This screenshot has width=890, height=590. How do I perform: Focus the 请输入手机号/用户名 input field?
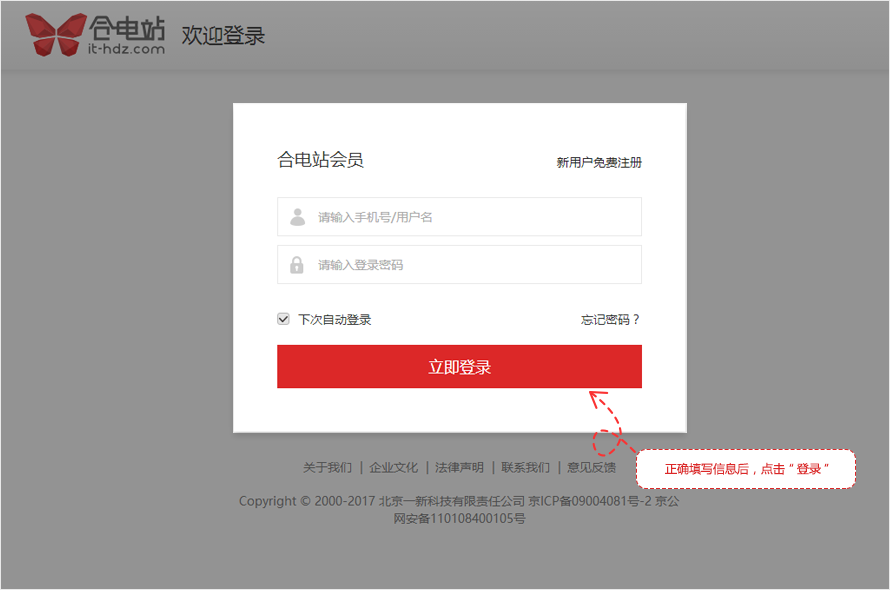(x=470, y=217)
